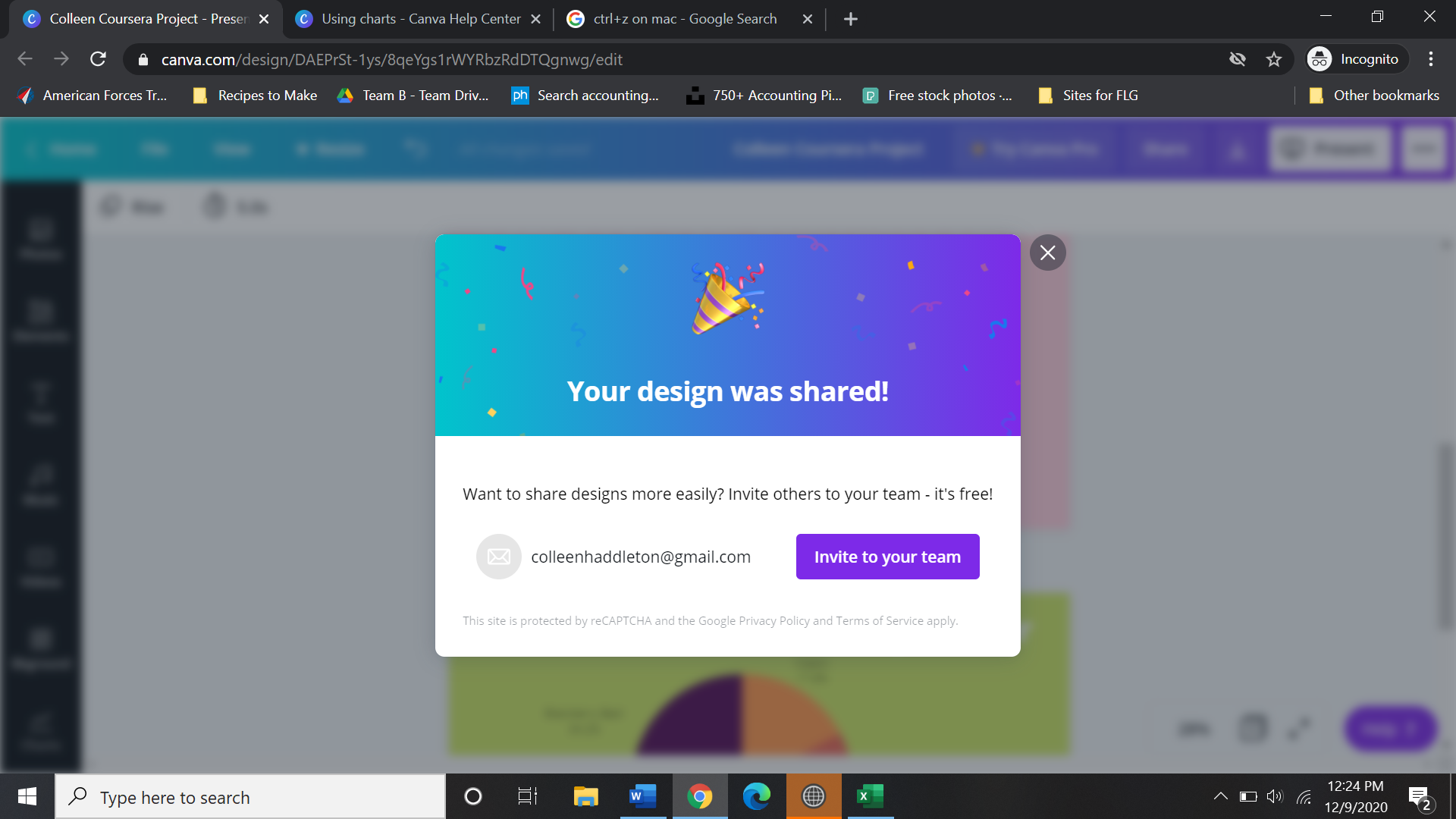Click Invite to your team button
This screenshot has width=1456, height=819.
(887, 557)
